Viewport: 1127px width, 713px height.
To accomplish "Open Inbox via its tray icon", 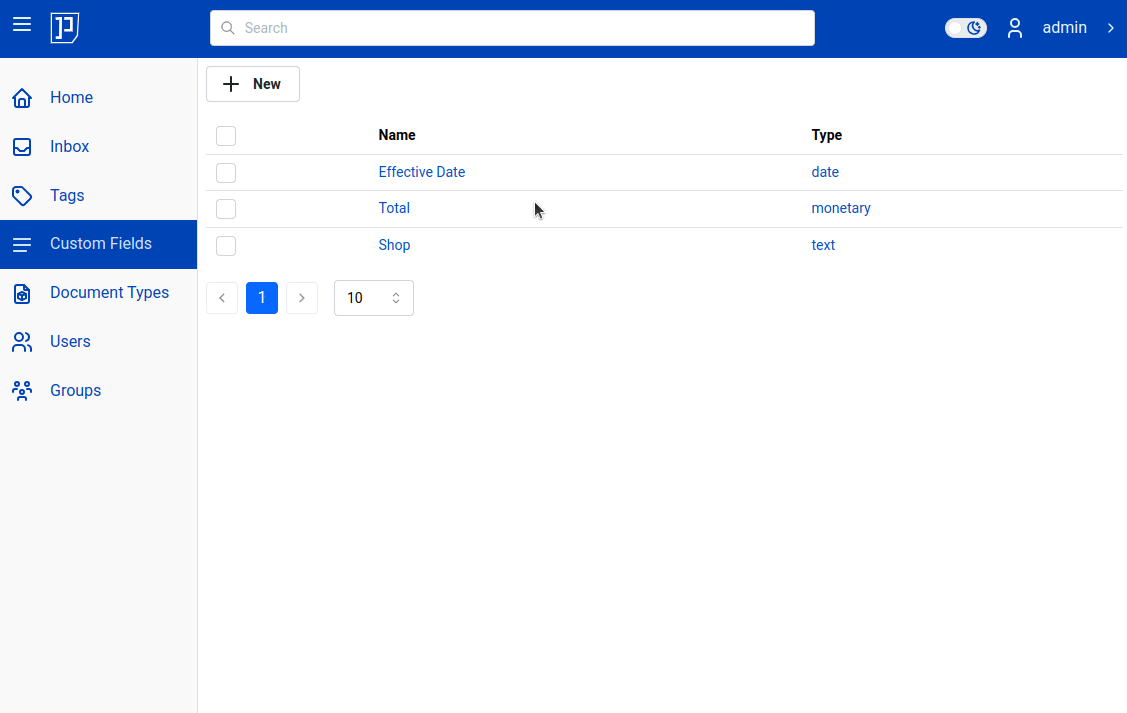I will point(22,147).
